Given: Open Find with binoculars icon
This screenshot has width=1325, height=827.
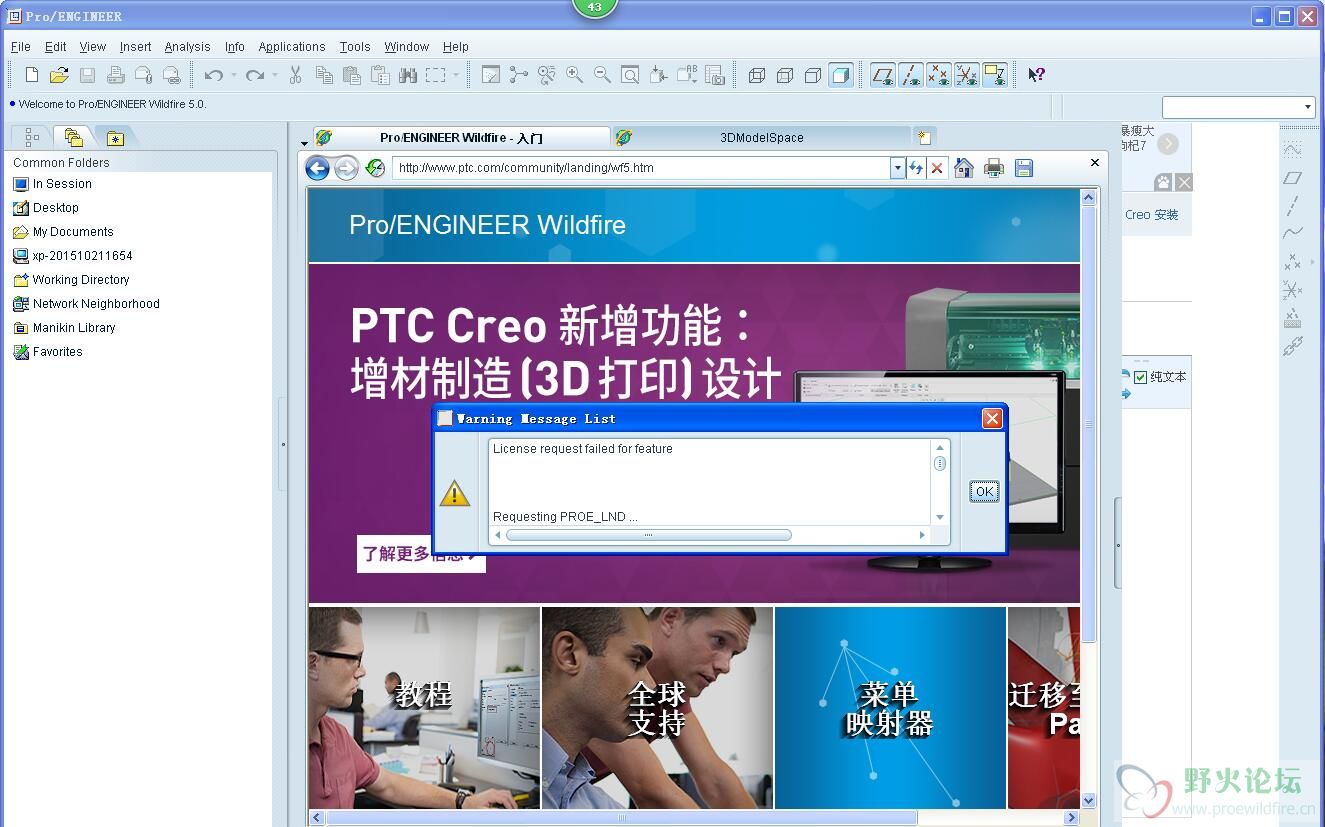Looking at the screenshot, I should [408, 75].
